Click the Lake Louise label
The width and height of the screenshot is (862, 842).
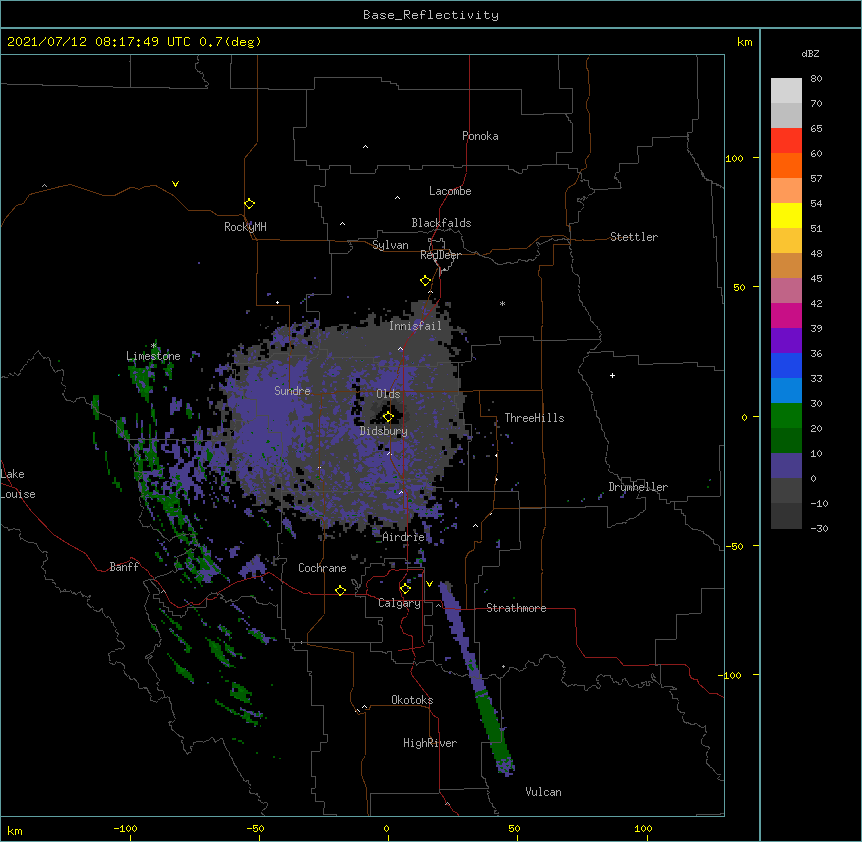coord(18,484)
